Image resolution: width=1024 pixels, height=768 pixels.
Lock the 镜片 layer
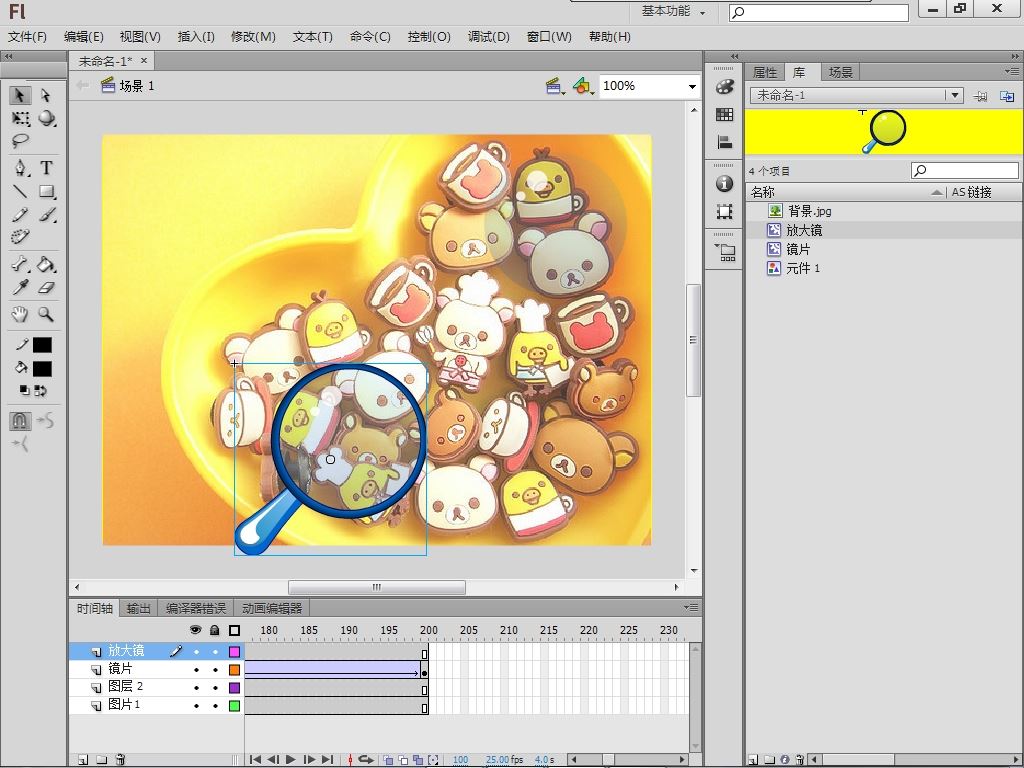215,670
